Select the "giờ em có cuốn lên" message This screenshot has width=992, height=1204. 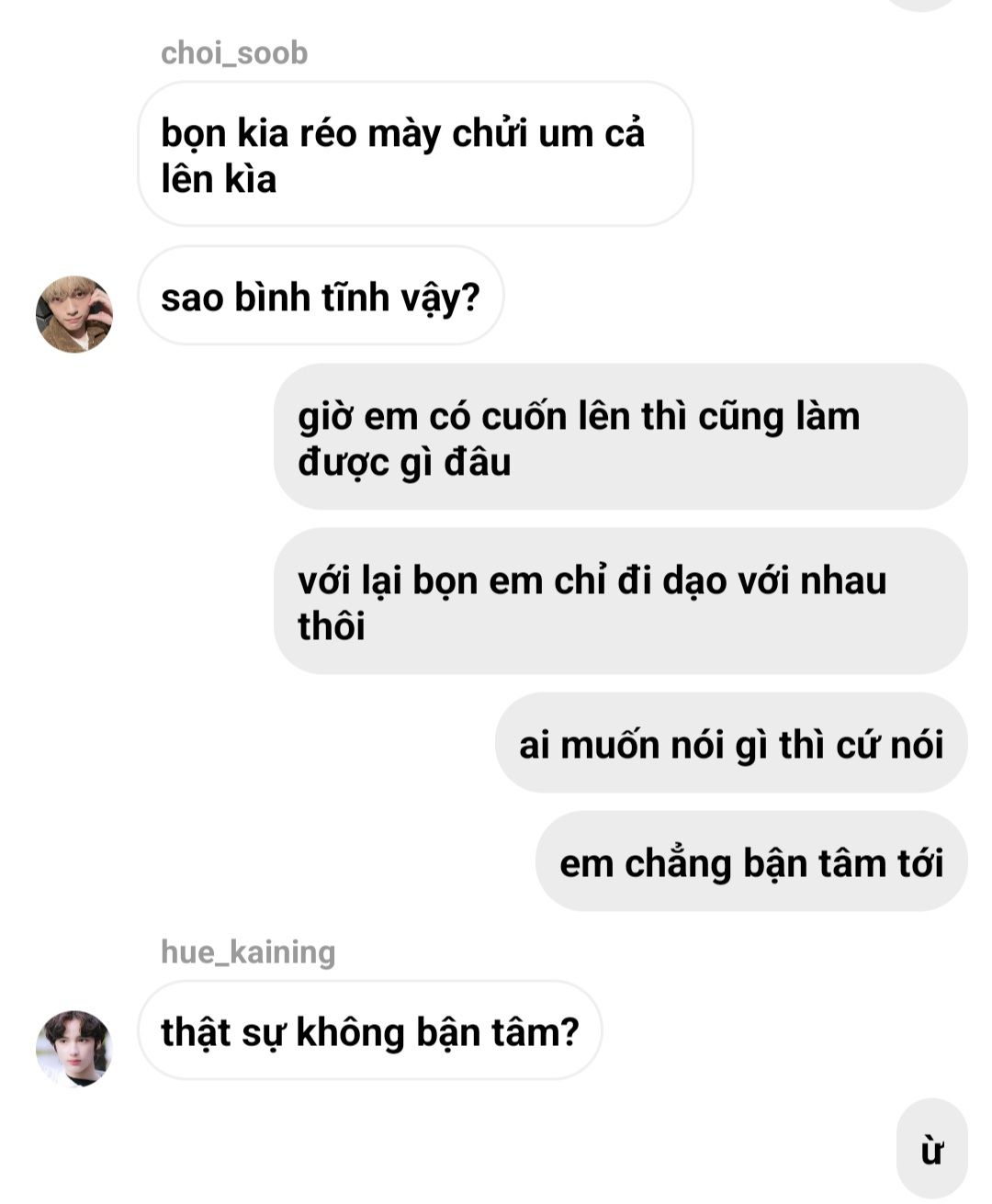pyautogui.click(x=621, y=437)
